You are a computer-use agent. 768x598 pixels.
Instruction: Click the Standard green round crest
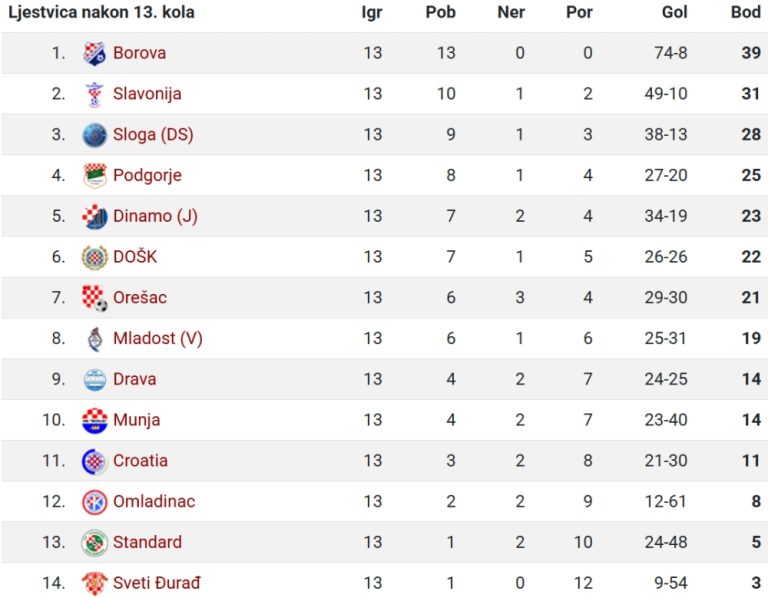tap(95, 543)
